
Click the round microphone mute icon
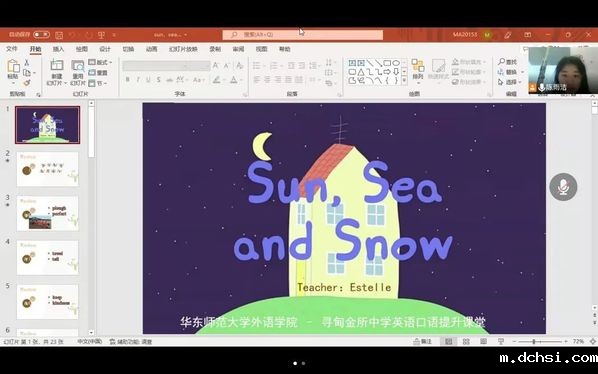click(x=563, y=187)
